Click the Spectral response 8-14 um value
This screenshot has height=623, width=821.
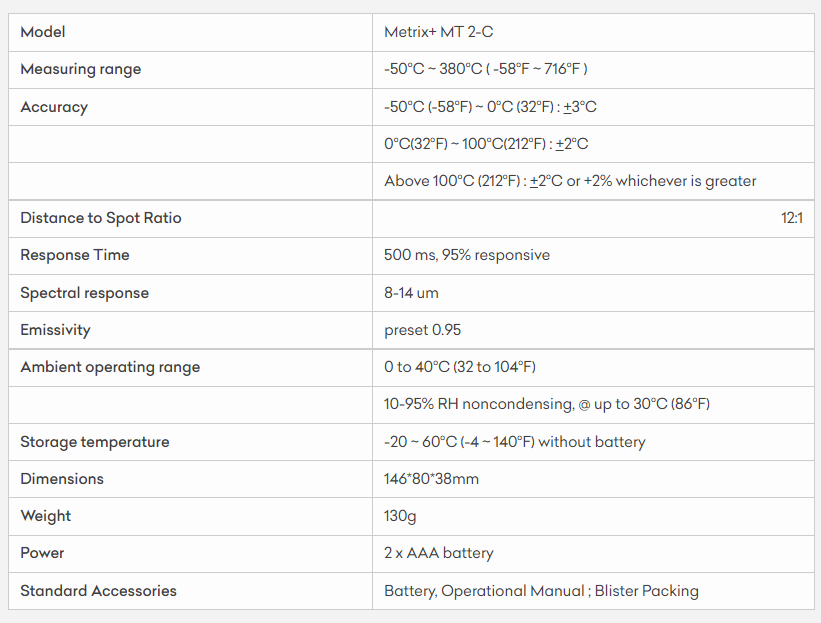point(411,293)
